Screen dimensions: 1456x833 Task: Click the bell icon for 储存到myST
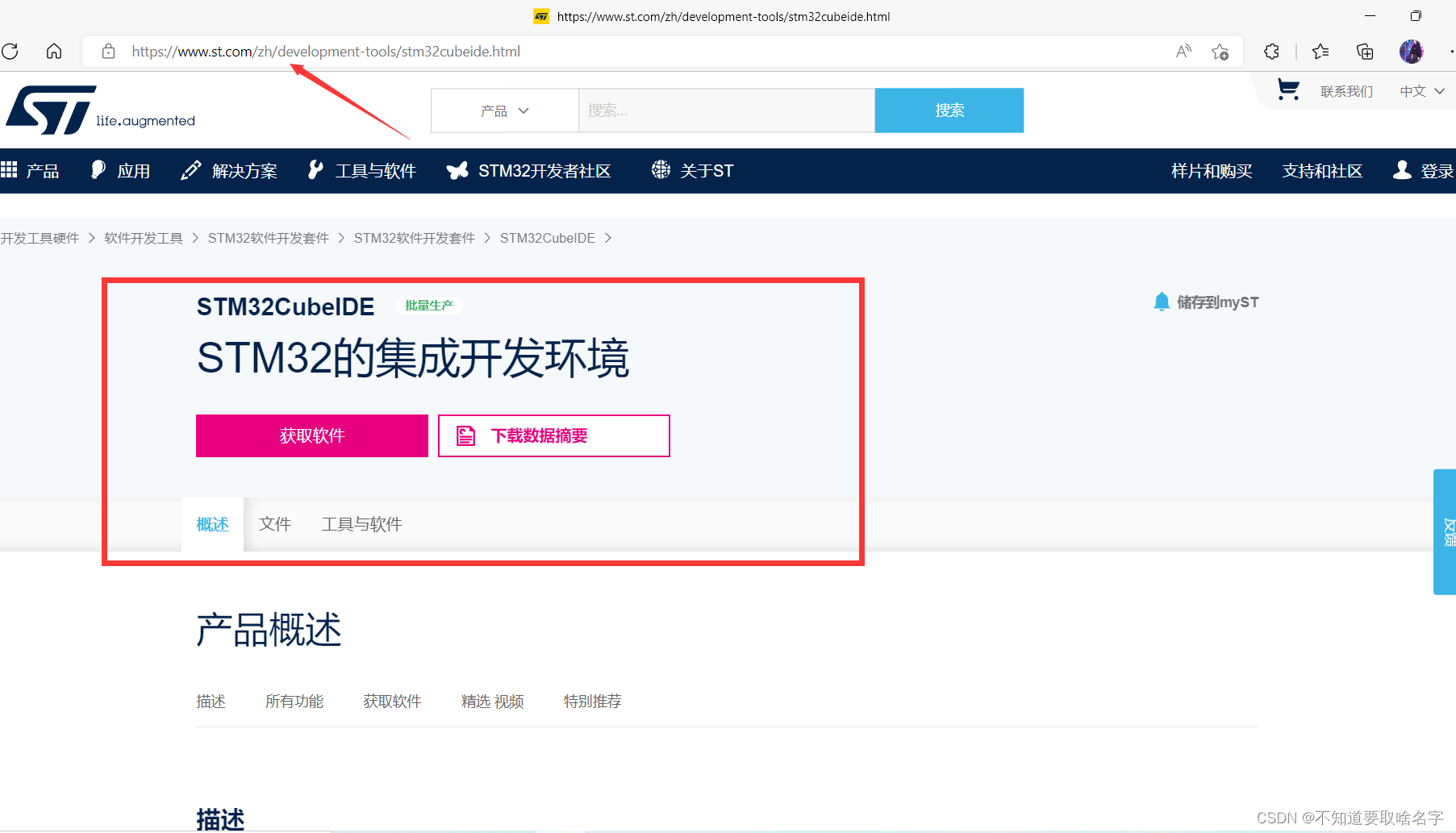(x=1162, y=302)
